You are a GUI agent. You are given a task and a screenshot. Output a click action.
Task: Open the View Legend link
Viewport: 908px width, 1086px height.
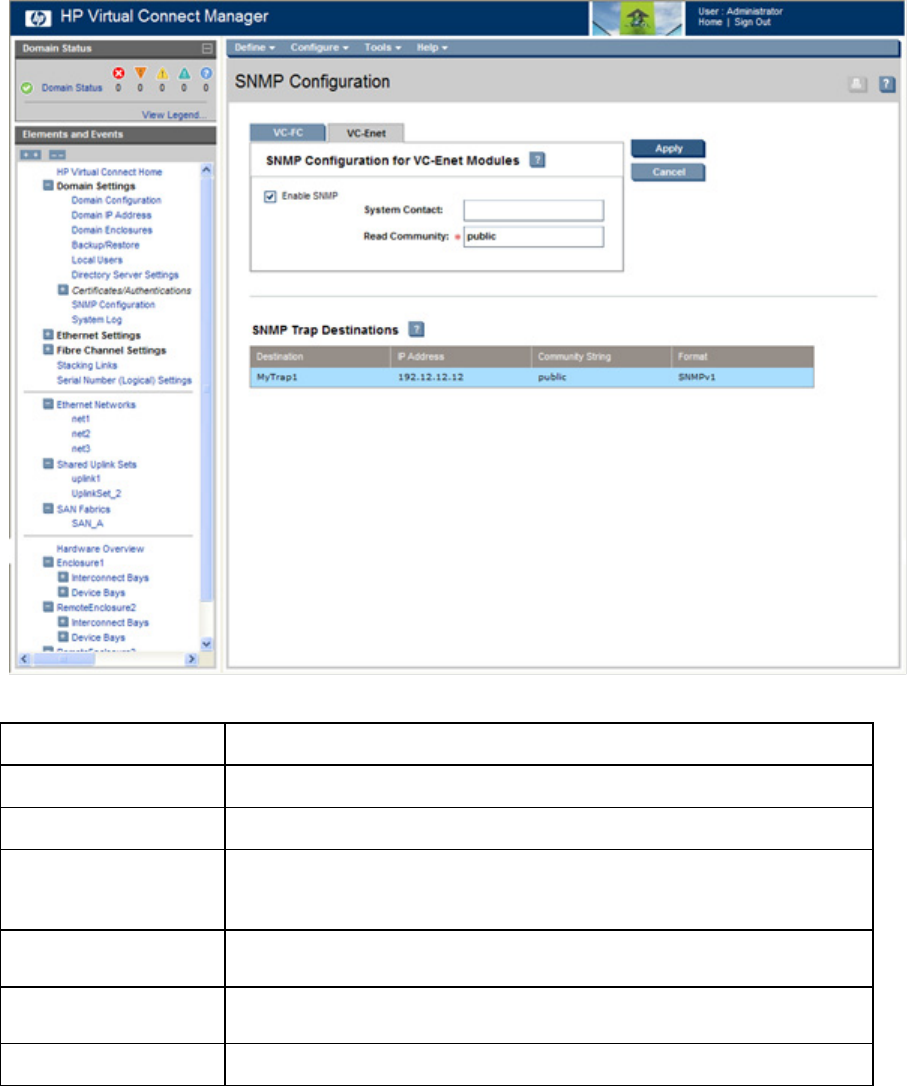pyautogui.click(x=174, y=115)
